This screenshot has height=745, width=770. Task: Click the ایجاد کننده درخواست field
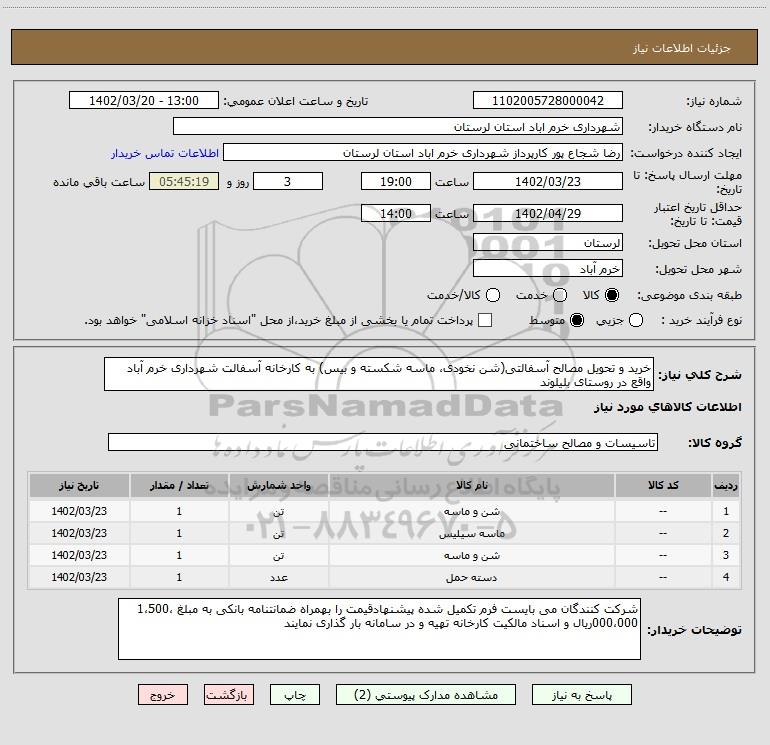pos(423,153)
